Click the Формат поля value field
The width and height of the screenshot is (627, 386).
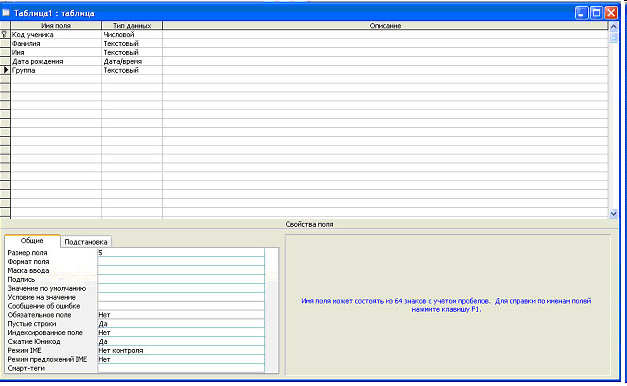click(181, 262)
